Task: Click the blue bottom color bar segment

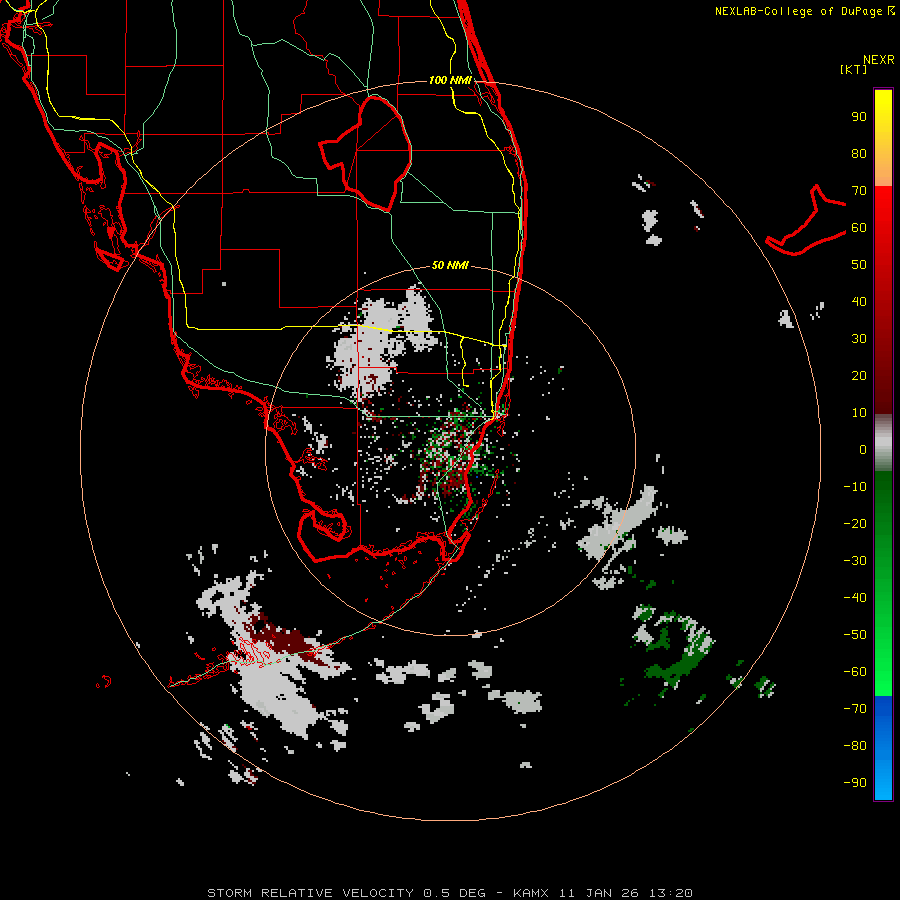Action: [883, 748]
